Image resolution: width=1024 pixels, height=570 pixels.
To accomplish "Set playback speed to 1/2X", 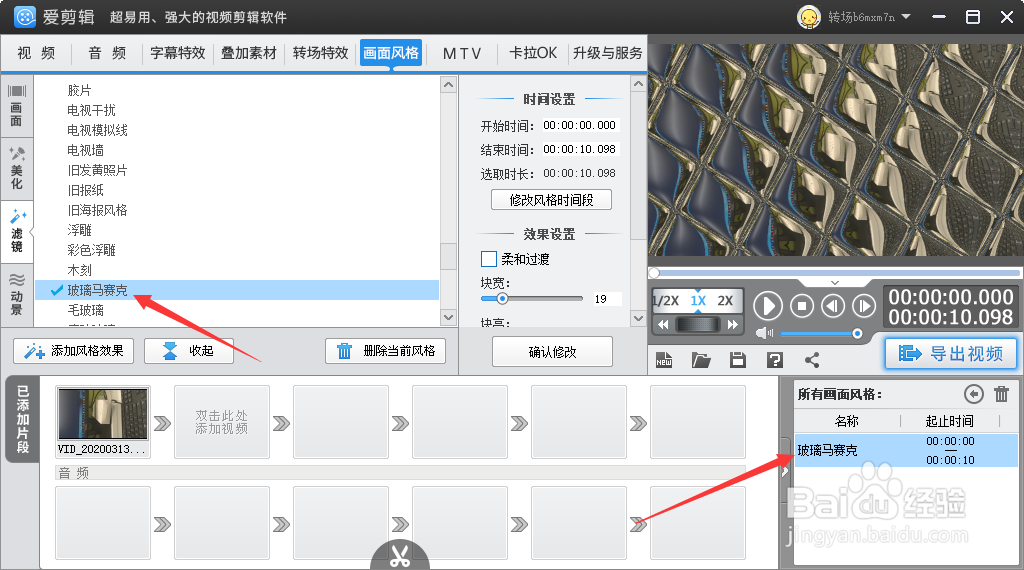I will tap(666, 300).
